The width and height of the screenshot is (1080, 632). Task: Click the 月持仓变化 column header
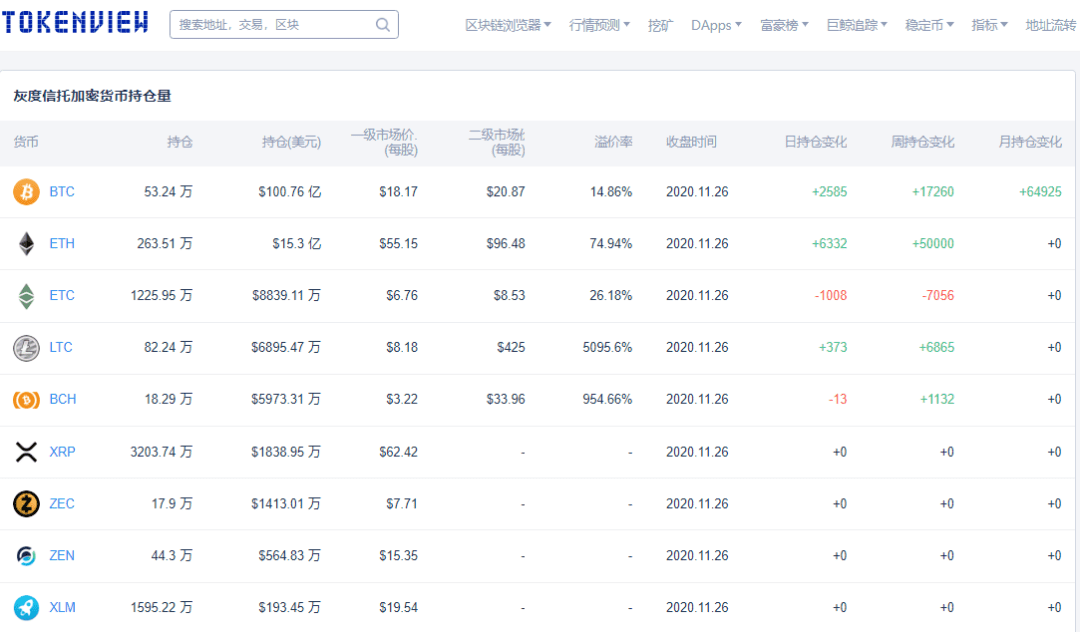pos(1030,143)
